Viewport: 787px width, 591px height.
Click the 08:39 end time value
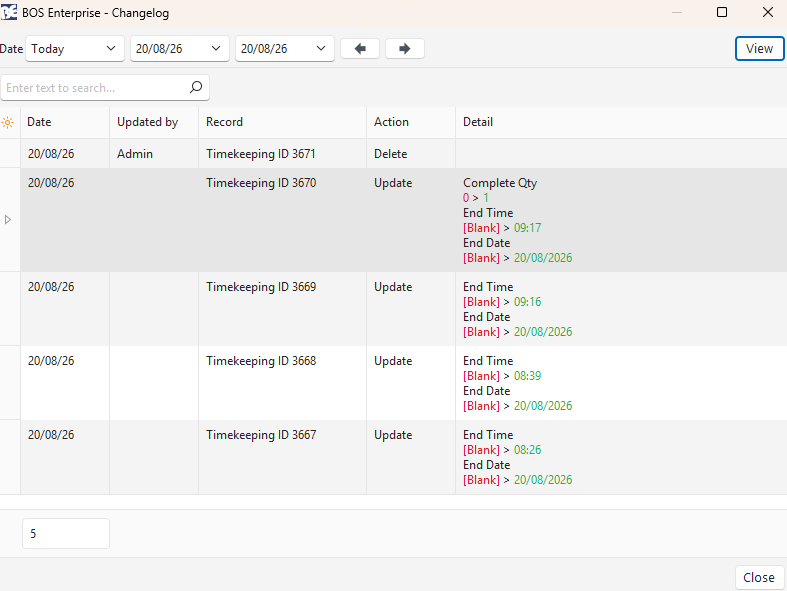528,376
